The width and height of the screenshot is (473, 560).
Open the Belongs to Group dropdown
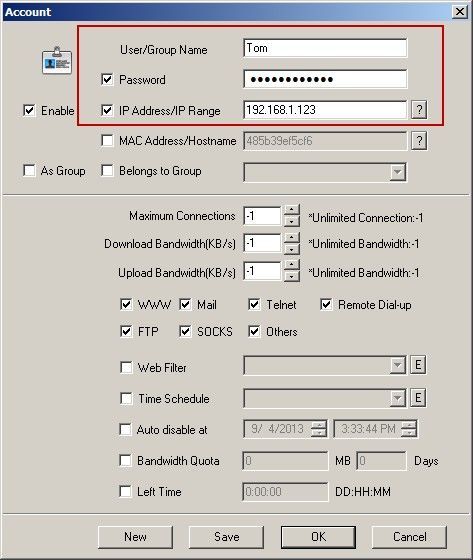point(397,172)
